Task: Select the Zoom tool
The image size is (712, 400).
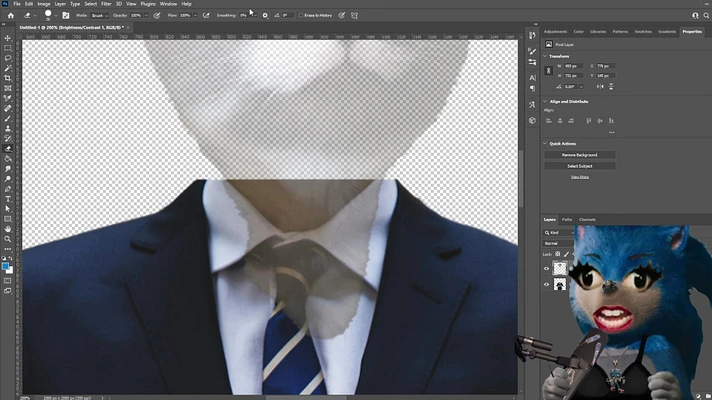Action: point(8,239)
